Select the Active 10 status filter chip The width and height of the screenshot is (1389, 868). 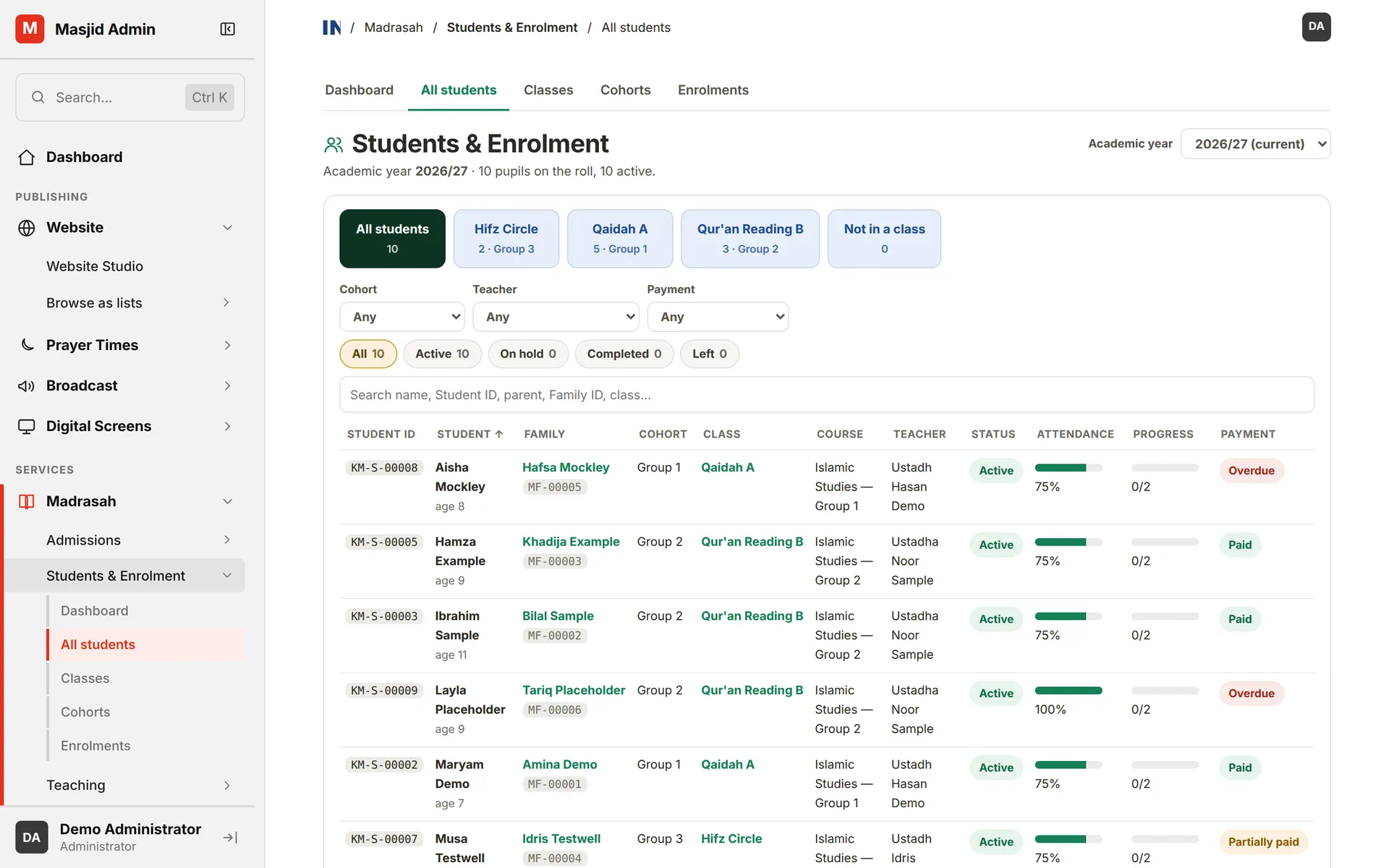tap(442, 354)
